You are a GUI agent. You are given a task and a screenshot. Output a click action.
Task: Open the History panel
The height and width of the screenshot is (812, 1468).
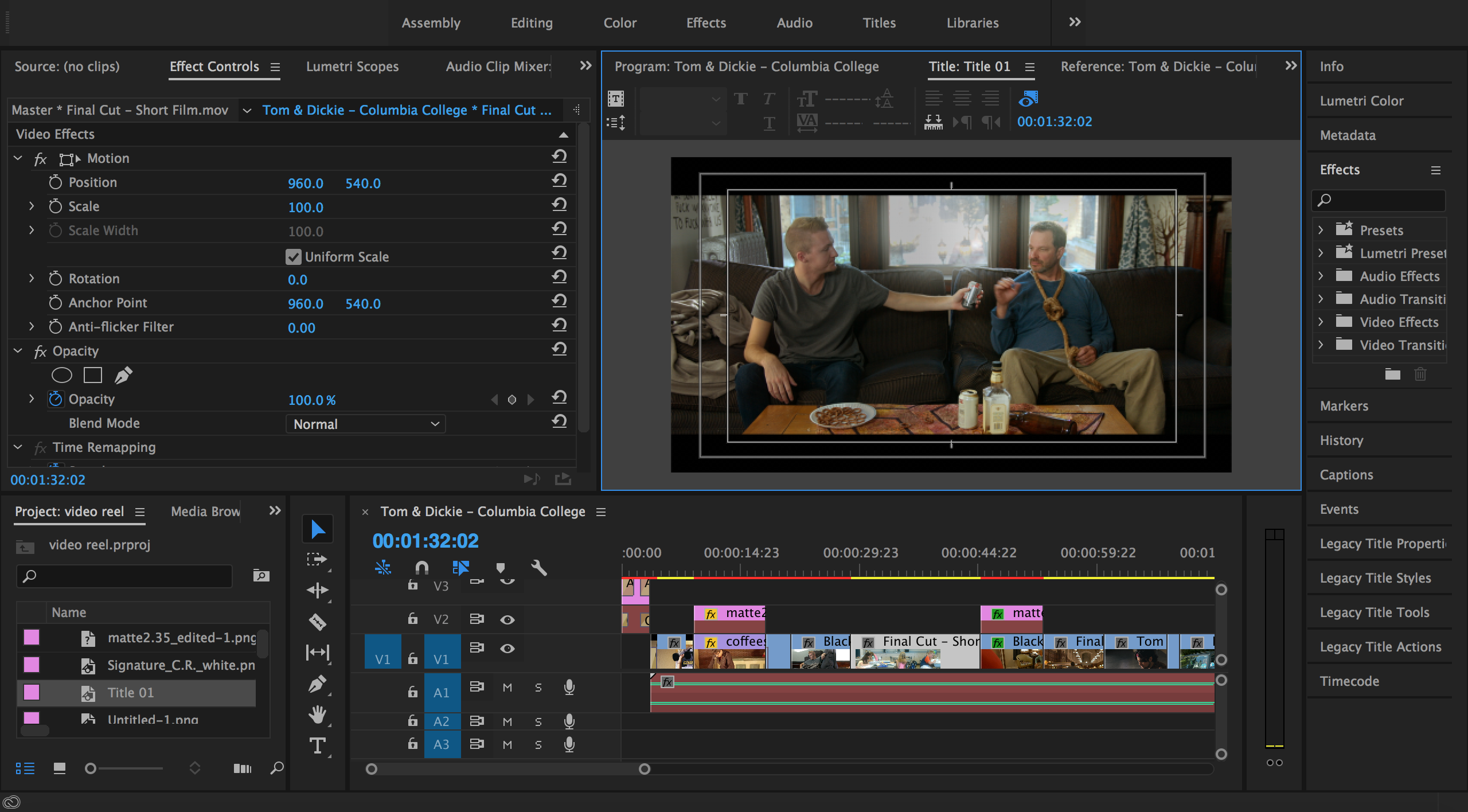[x=1341, y=440]
